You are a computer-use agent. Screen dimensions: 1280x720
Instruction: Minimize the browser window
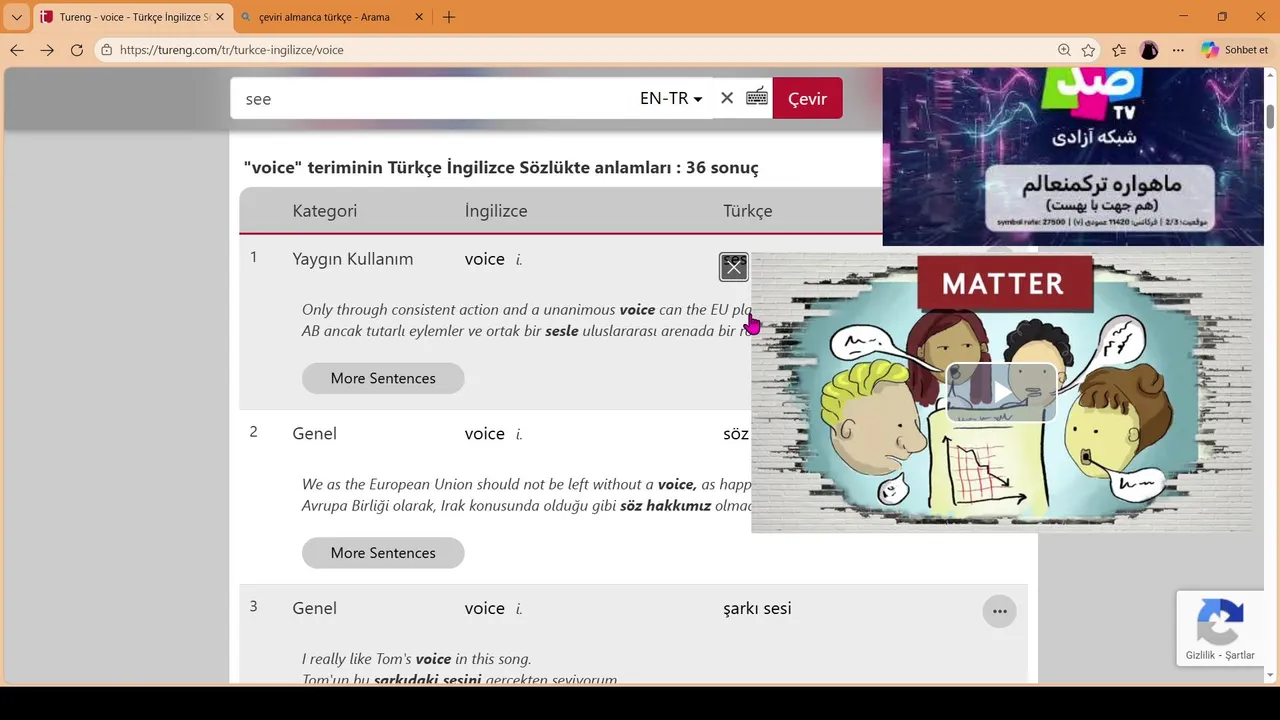(x=1184, y=17)
